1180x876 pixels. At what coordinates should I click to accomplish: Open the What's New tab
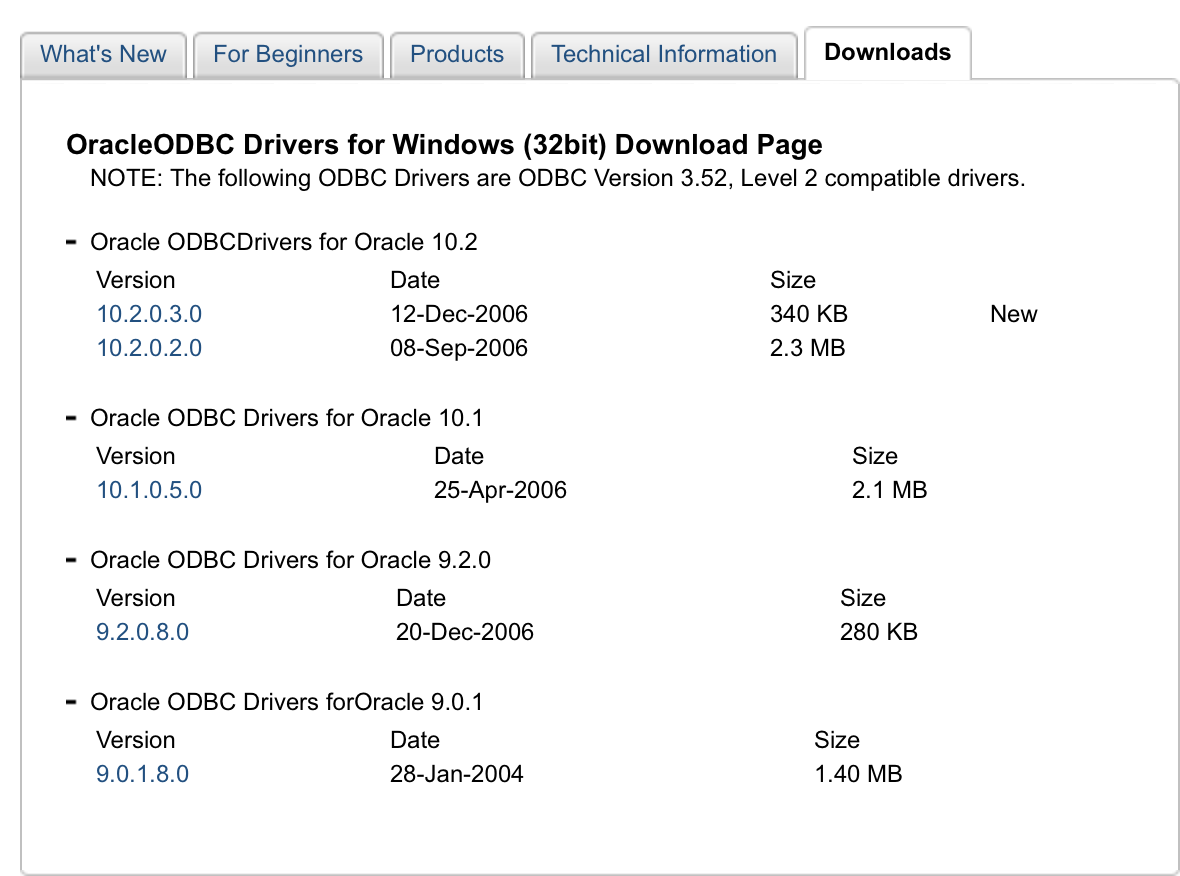point(103,54)
